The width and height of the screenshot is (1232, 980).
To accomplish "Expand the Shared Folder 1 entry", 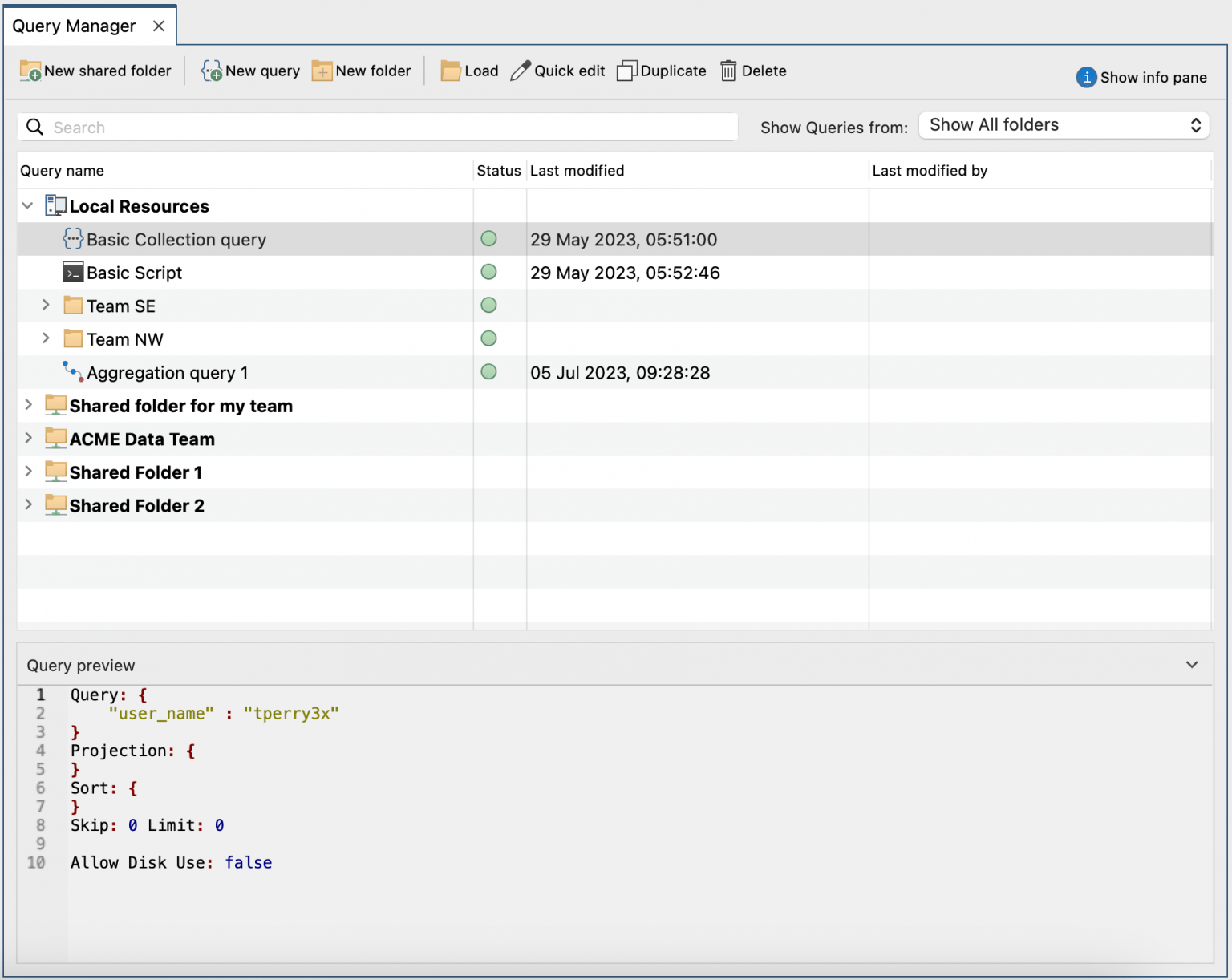I will coord(29,472).
